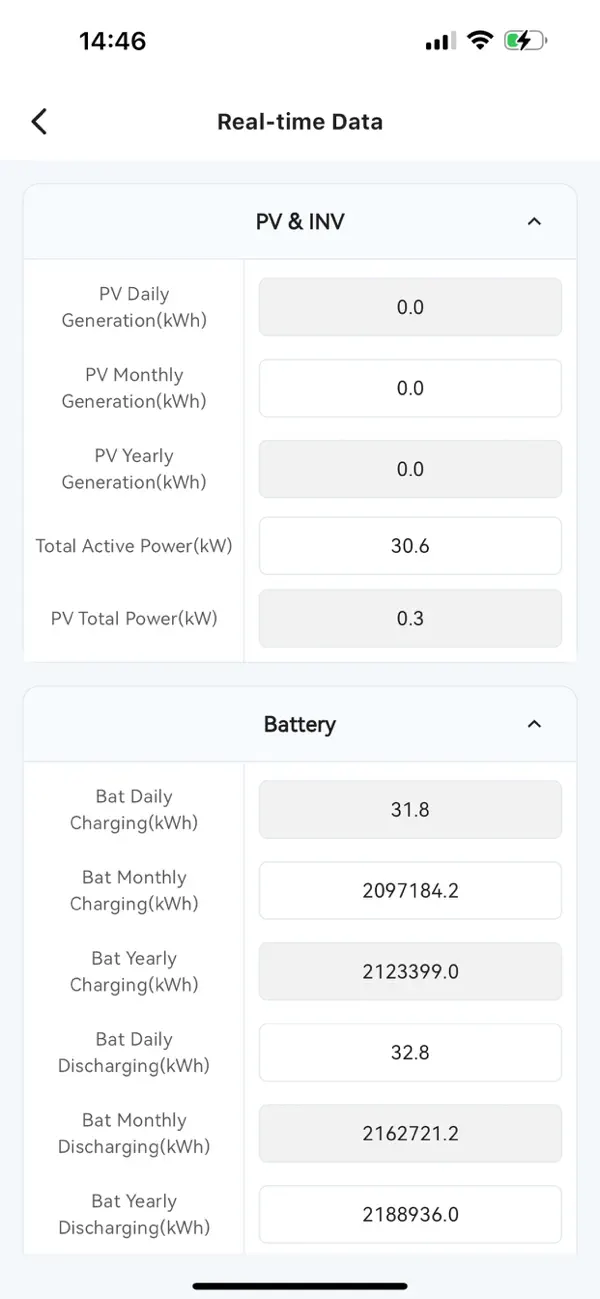Tap the charging battery status icon

point(523,41)
